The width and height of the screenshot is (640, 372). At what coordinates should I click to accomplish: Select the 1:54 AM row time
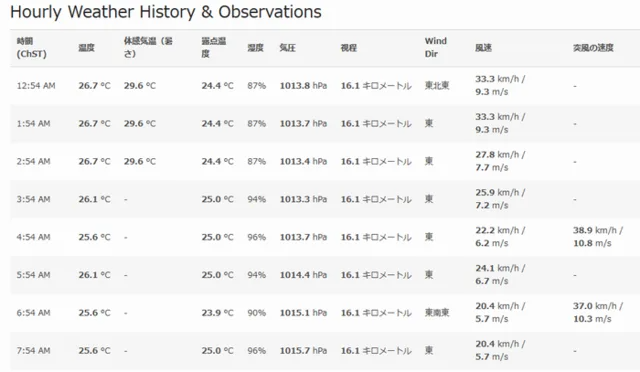[33, 124]
